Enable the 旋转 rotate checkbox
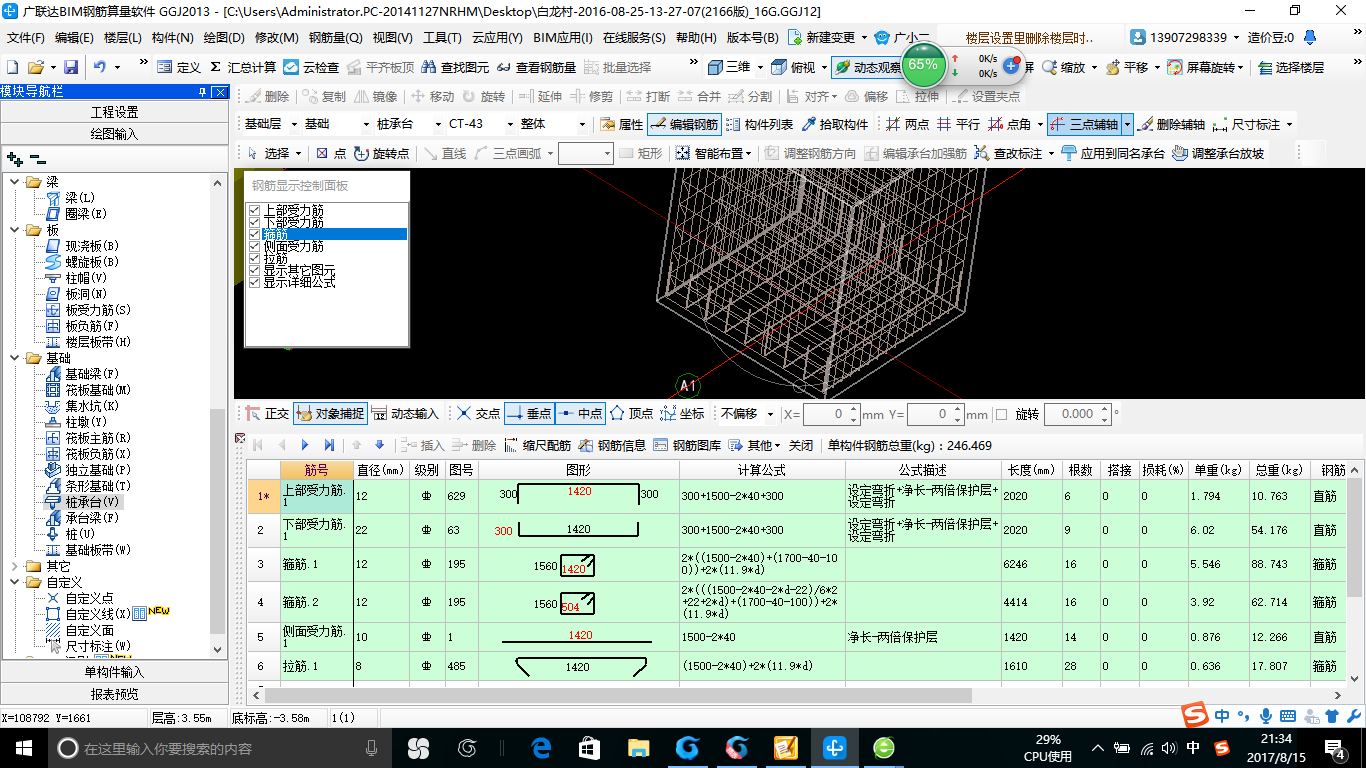Image resolution: width=1366 pixels, height=768 pixels. (x=1001, y=414)
